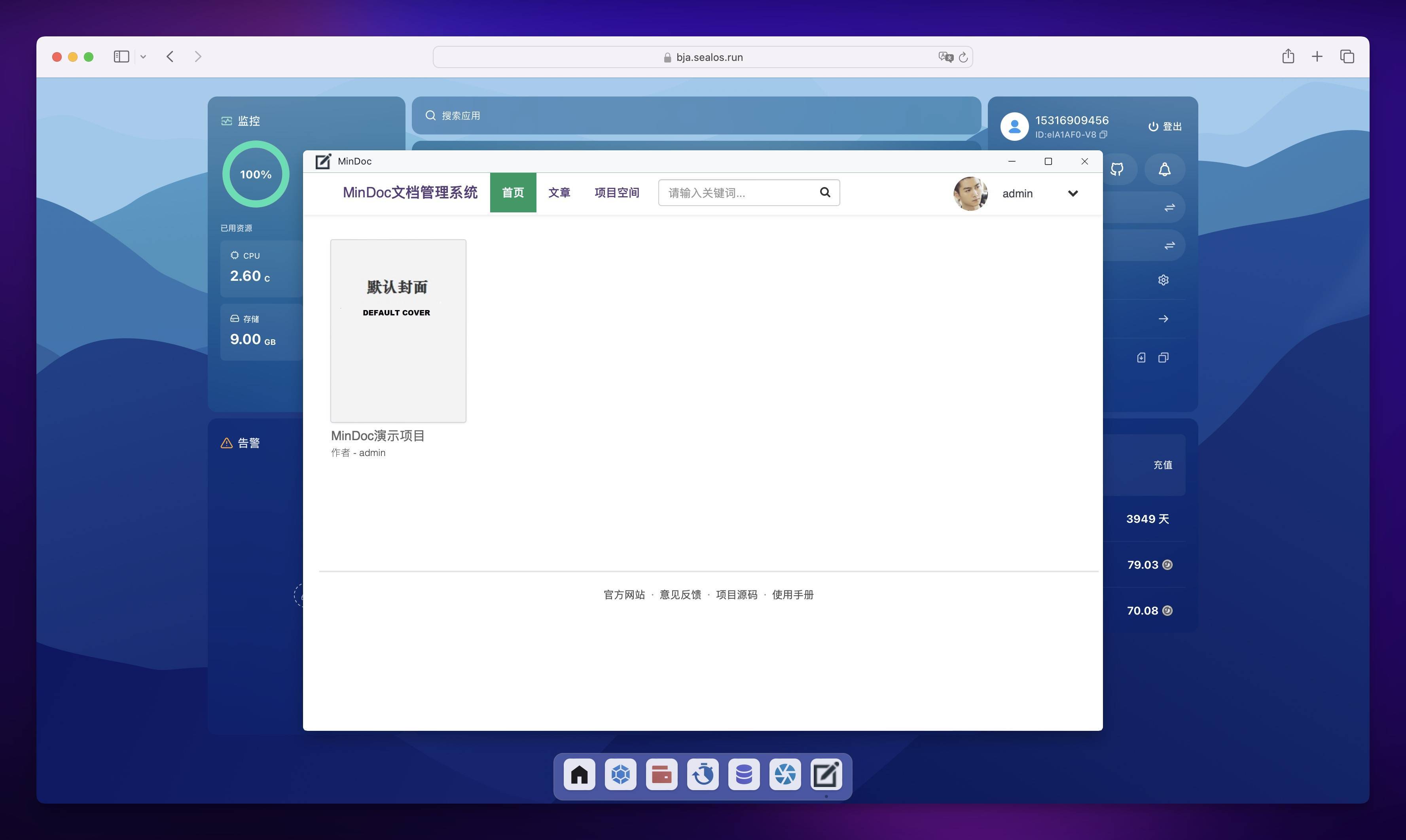Screen dimensions: 1406x840
Task: Open the 项目空间 tab
Action: (x=617, y=193)
